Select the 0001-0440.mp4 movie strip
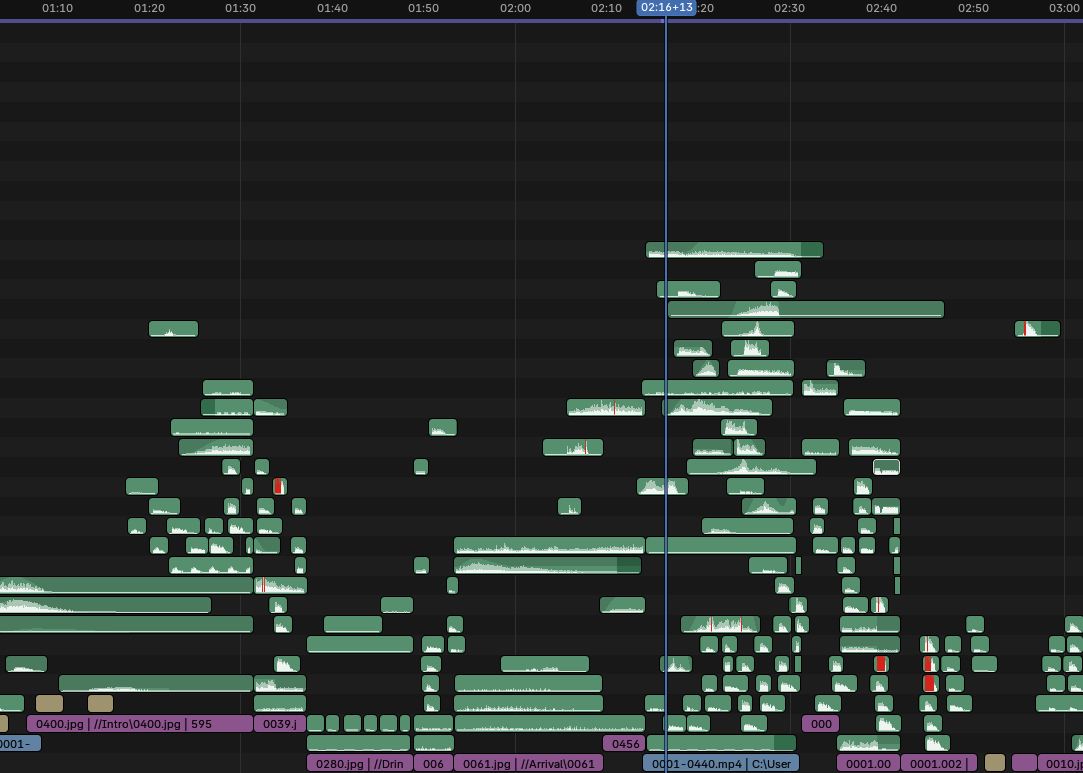1083x773 pixels. tap(720, 763)
